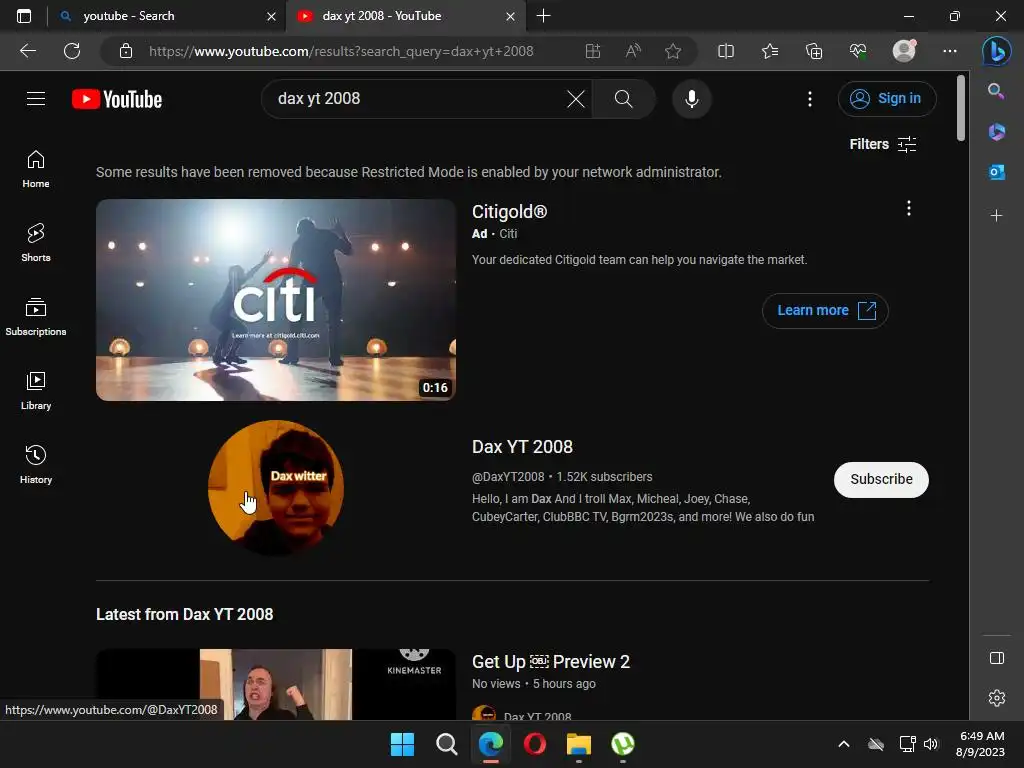
Task: Open the Citigold ad video thumbnail
Action: coord(276,300)
